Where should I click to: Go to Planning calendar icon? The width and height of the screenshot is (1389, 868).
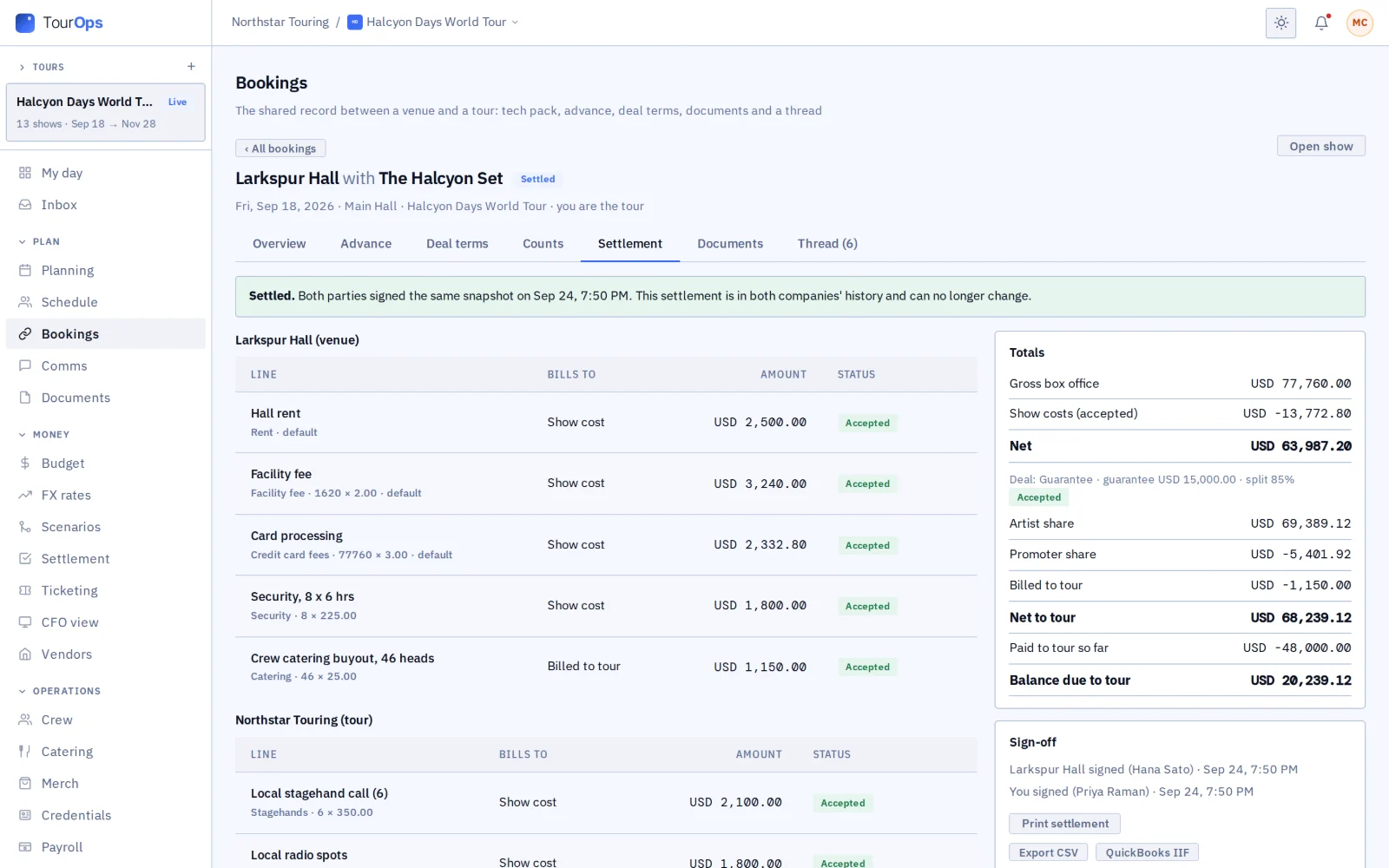[x=25, y=271]
